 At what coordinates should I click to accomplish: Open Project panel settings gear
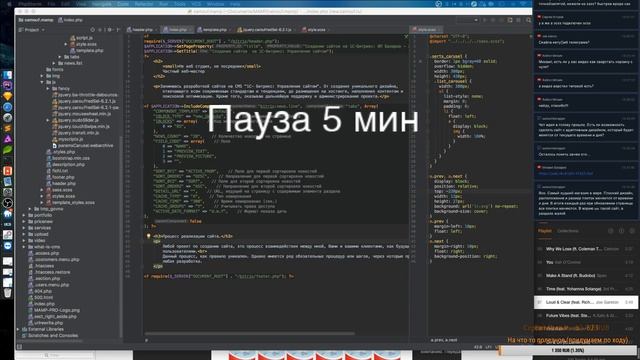[x=109, y=30]
